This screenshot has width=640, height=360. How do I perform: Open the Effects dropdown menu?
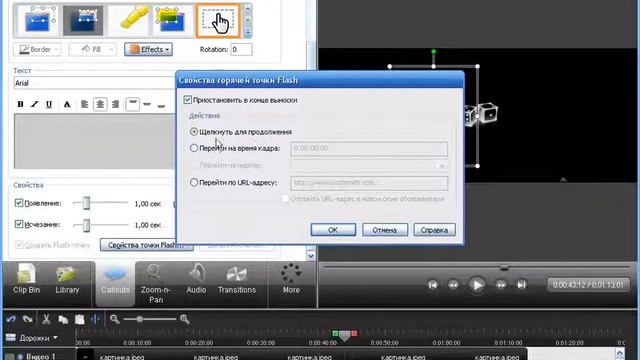tap(149, 49)
